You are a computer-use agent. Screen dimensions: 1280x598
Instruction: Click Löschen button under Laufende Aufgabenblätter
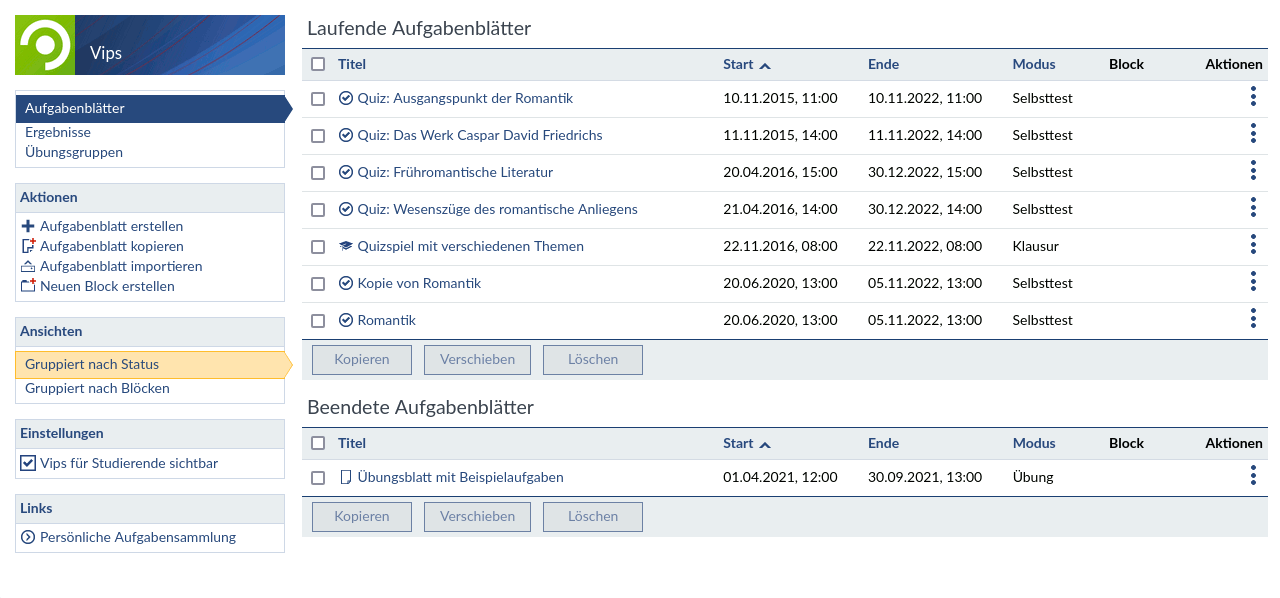tap(593, 360)
